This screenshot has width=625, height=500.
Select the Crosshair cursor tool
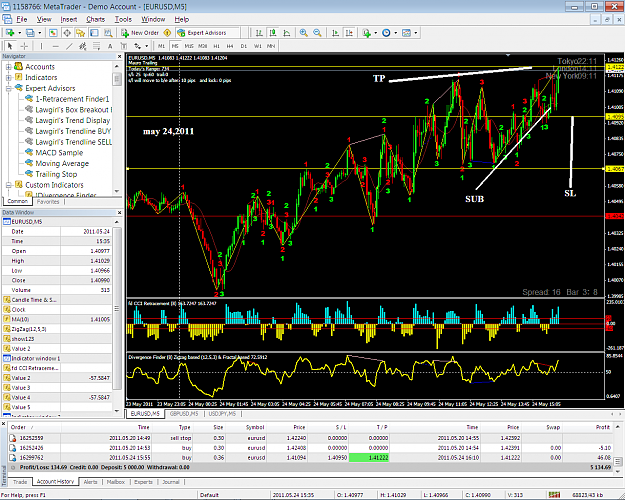(x=24, y=46)
